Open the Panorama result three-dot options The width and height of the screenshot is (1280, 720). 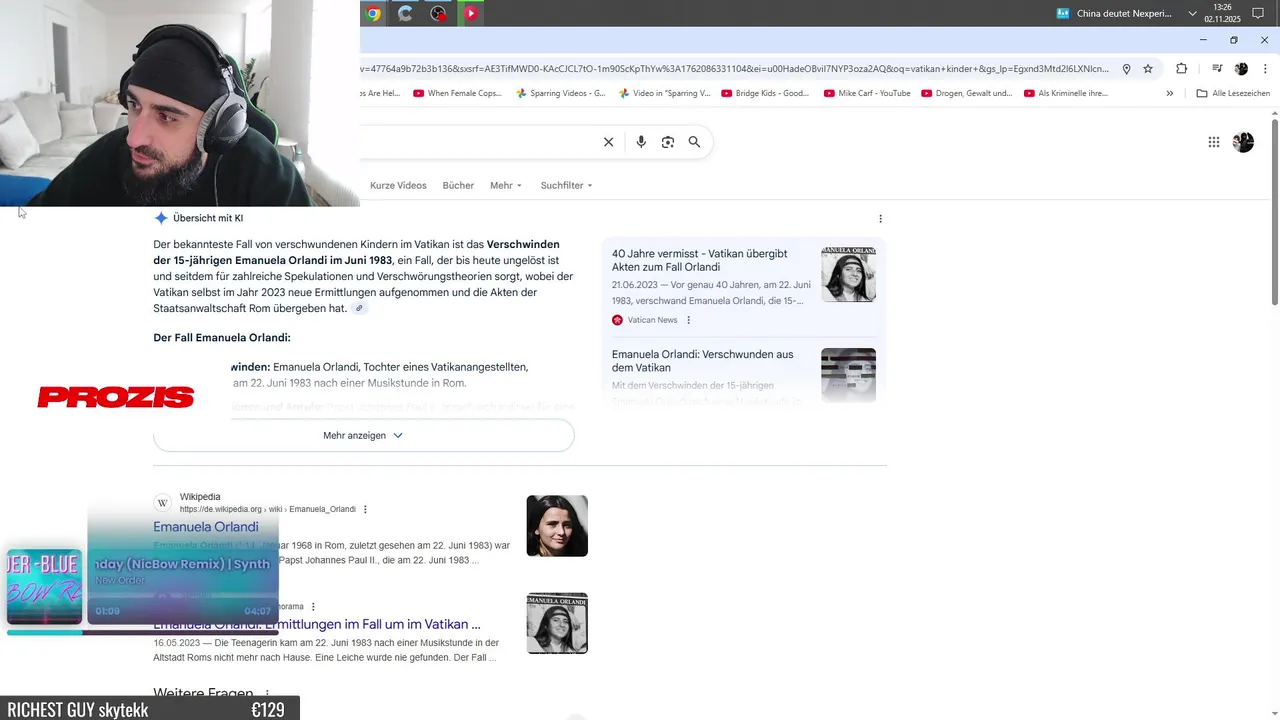(313, 606)
